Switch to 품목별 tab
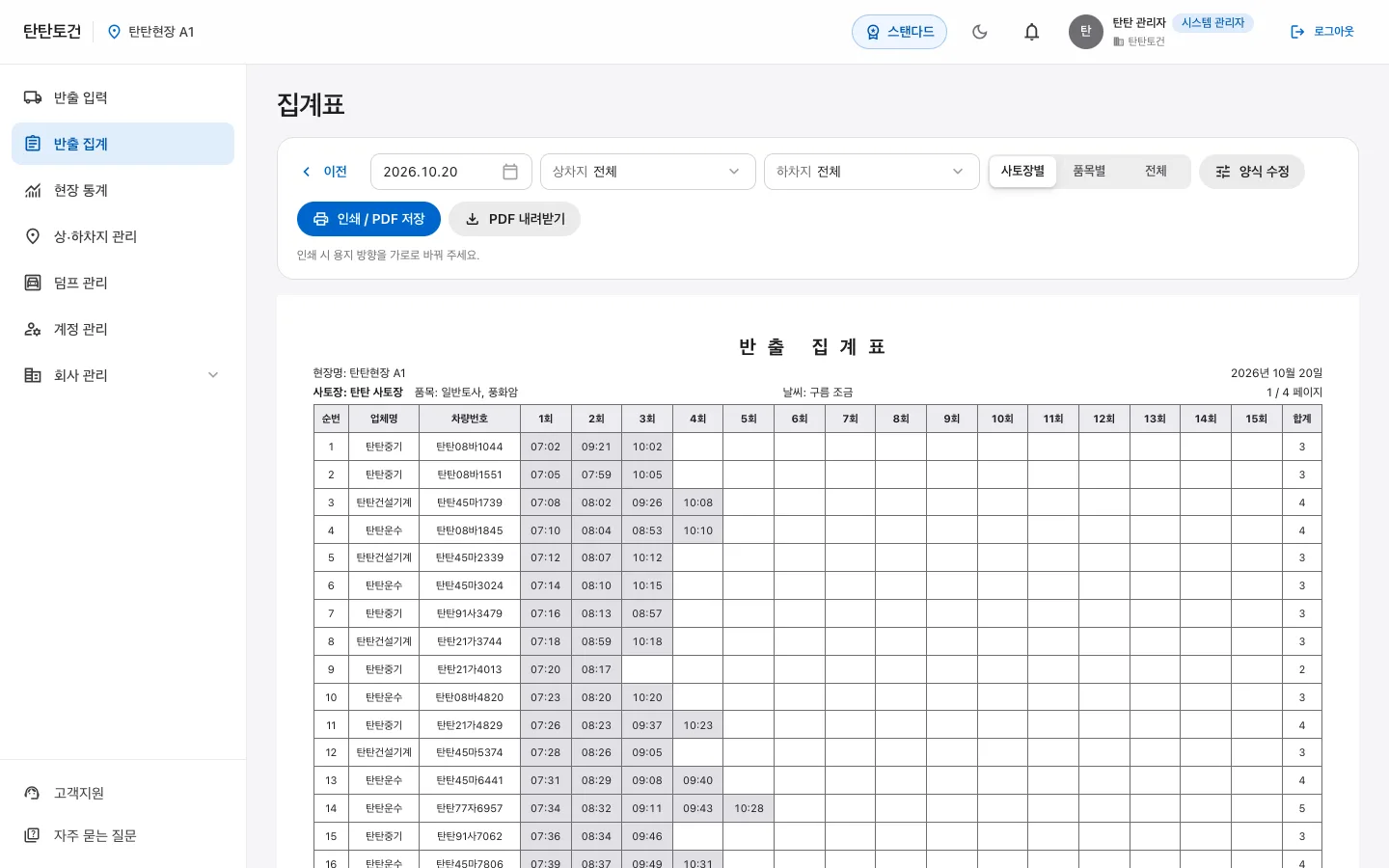The width and height of the screenshot is (1389, 868). pyautogui.click(x=1089, y=172)
